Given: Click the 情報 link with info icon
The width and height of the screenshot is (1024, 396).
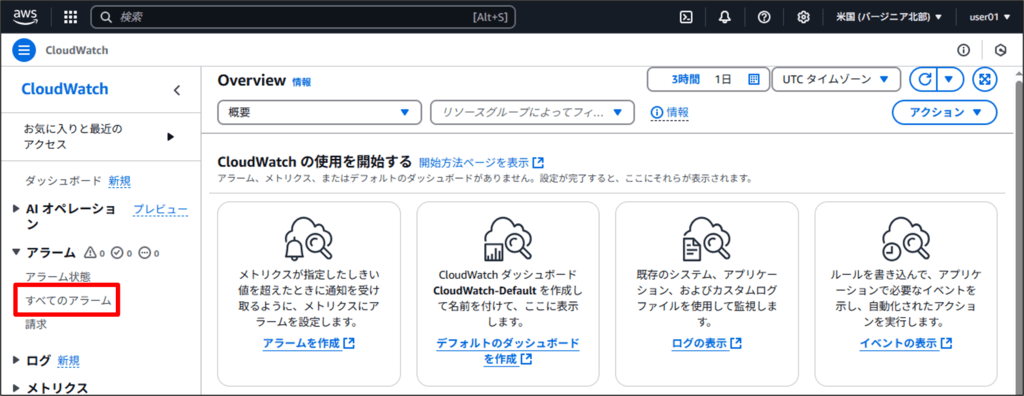Looking at the screenshot, I should pyautogui.click(x=669, y=112).
